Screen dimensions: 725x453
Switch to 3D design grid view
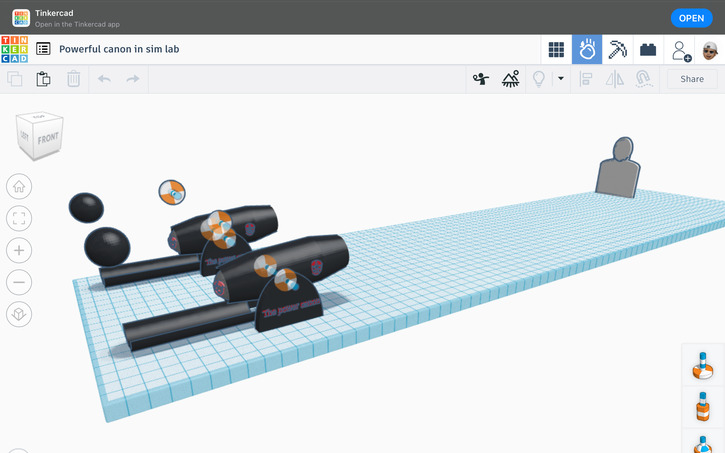556,49
